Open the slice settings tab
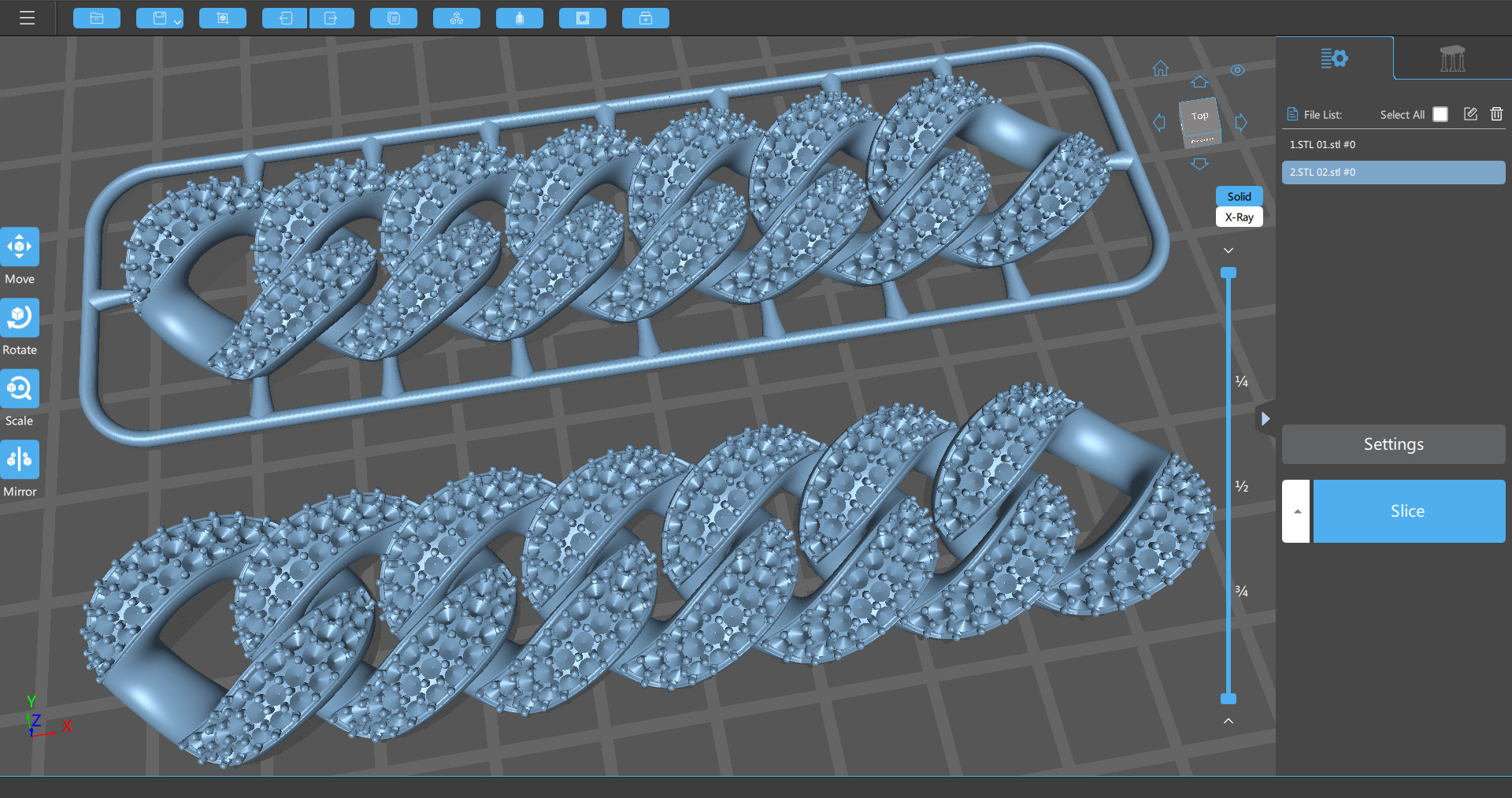Image resolution: width=1512 pixels, height=798 pixels. pos(1334,58)
